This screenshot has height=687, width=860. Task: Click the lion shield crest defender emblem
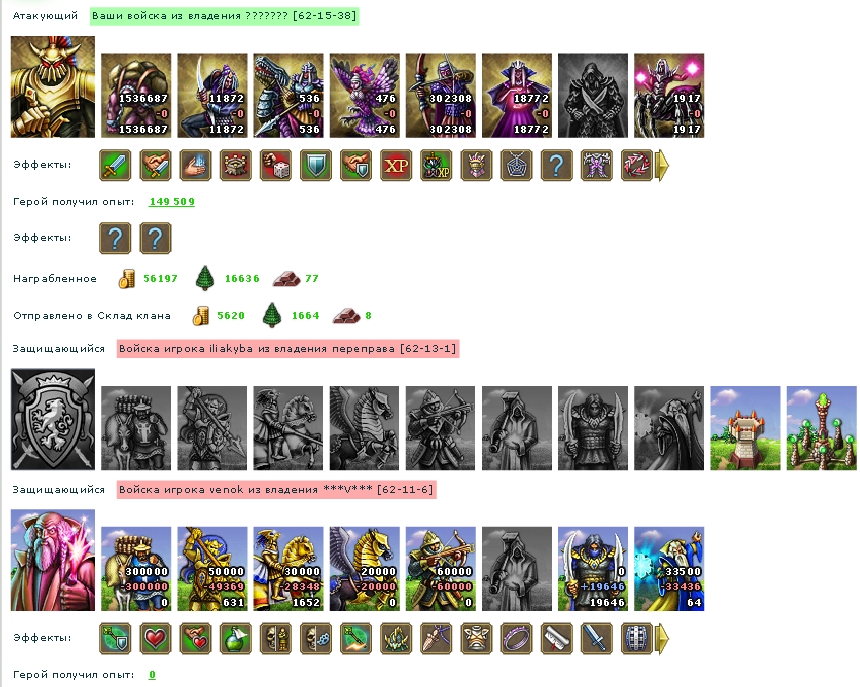[53, 419]
